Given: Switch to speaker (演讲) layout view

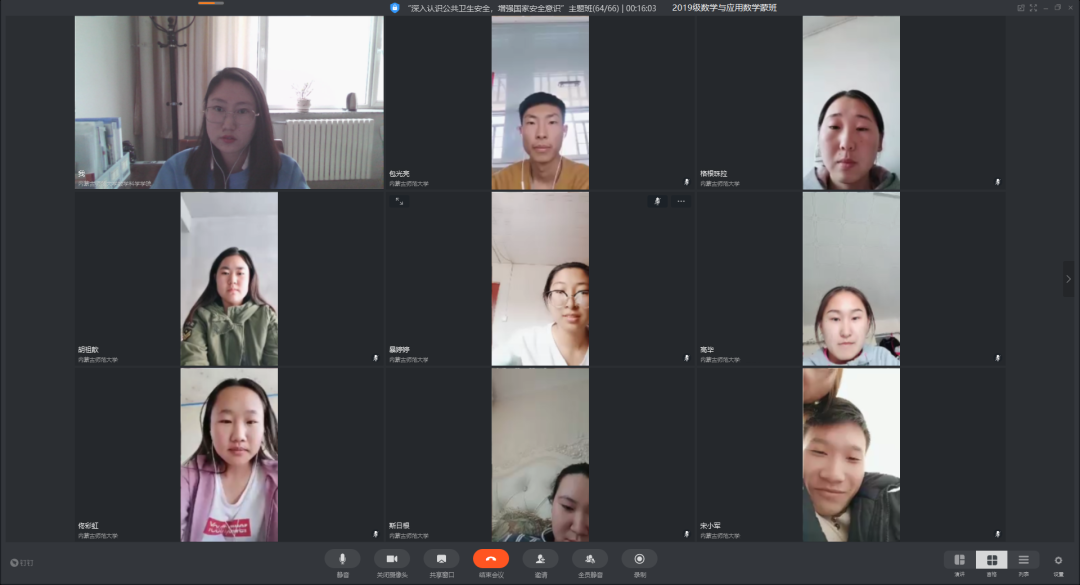Looking at the screenshot, I should (959, 560).
